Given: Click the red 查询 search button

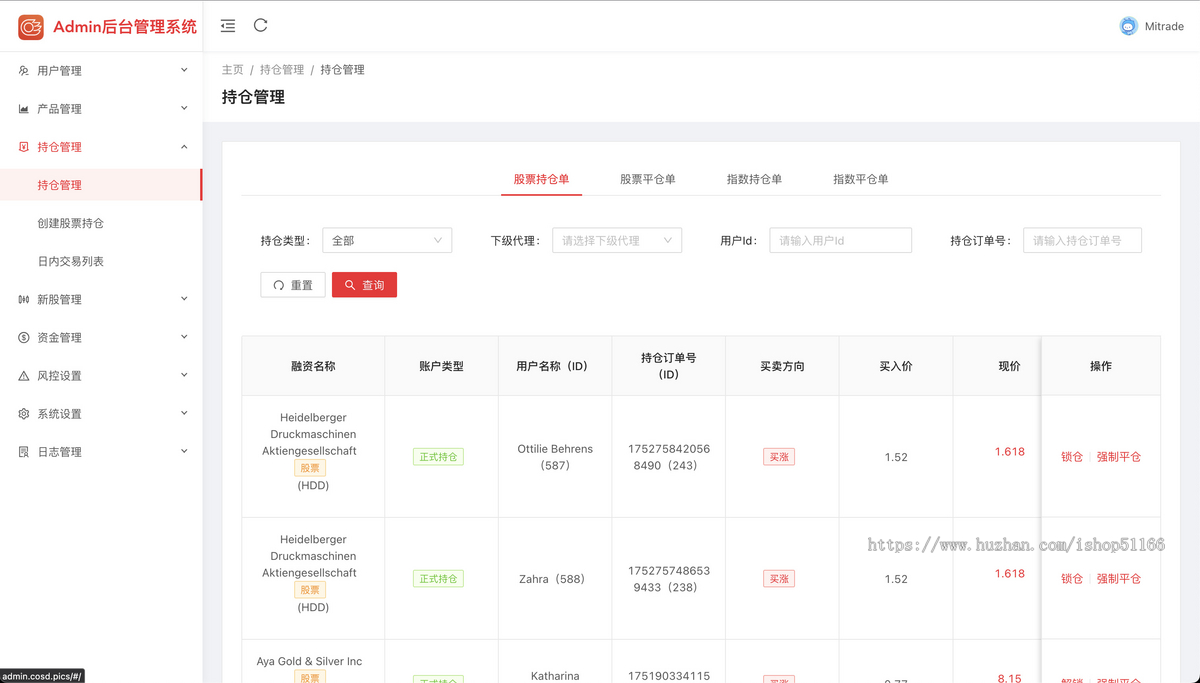Looking at the screenshot, I should coord(364,285).
